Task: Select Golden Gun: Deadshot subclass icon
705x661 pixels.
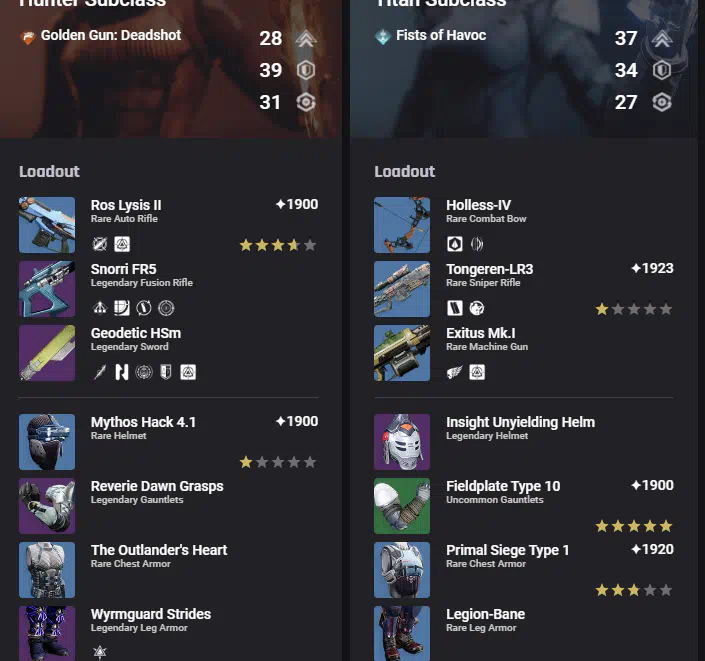Action: tap(28, 37)
